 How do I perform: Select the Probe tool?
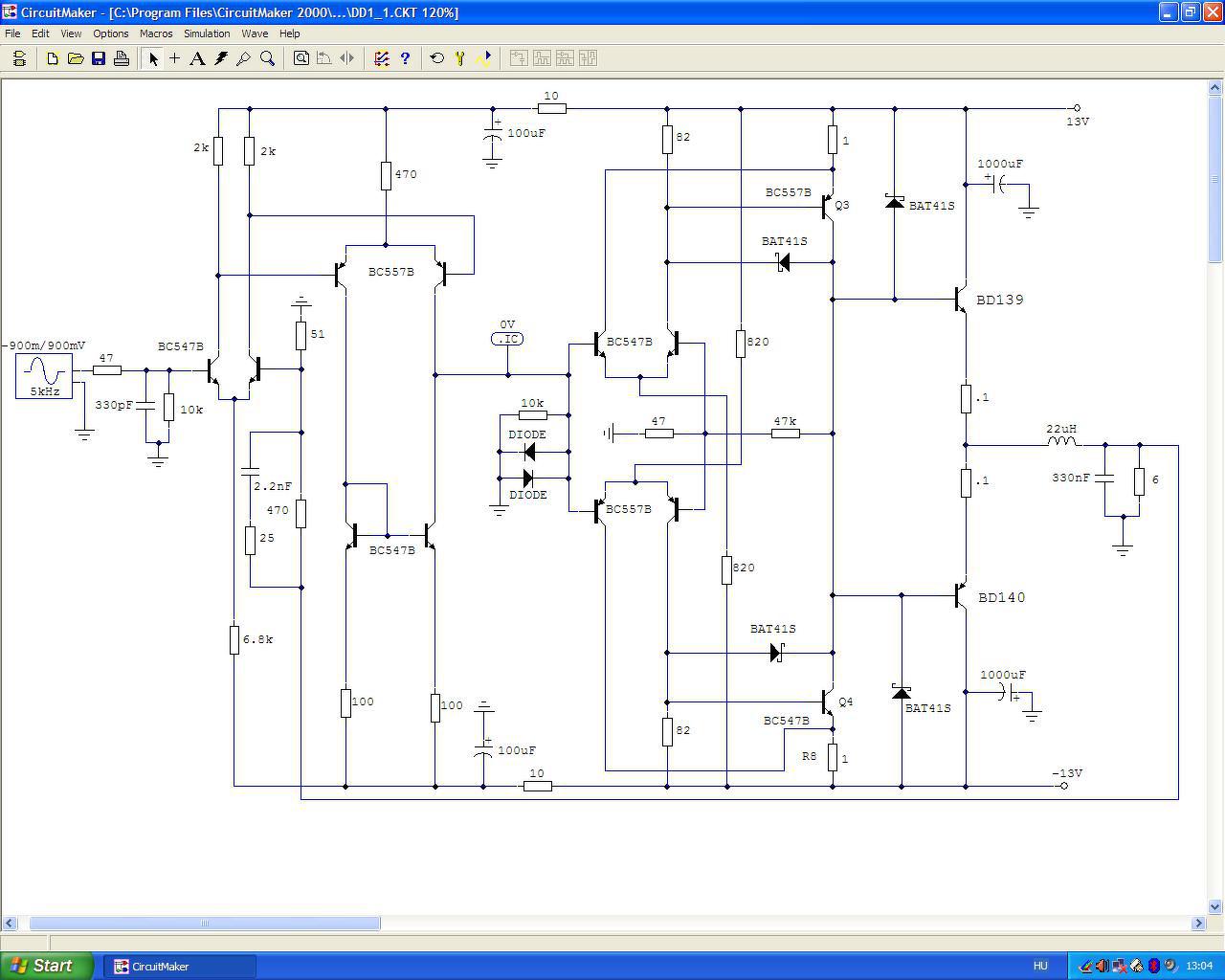click(x=244, y=58)
